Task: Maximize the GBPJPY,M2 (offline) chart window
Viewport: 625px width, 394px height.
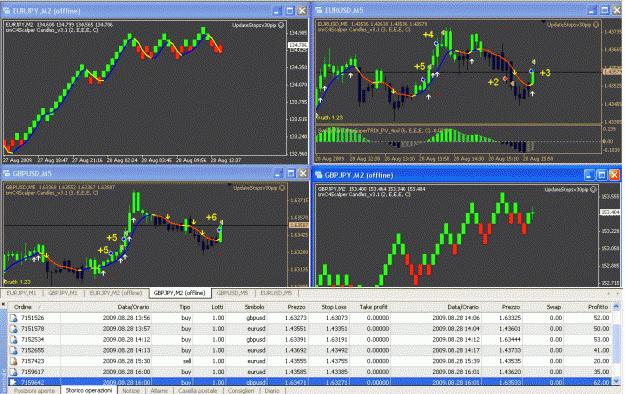Action: (602, 175)
